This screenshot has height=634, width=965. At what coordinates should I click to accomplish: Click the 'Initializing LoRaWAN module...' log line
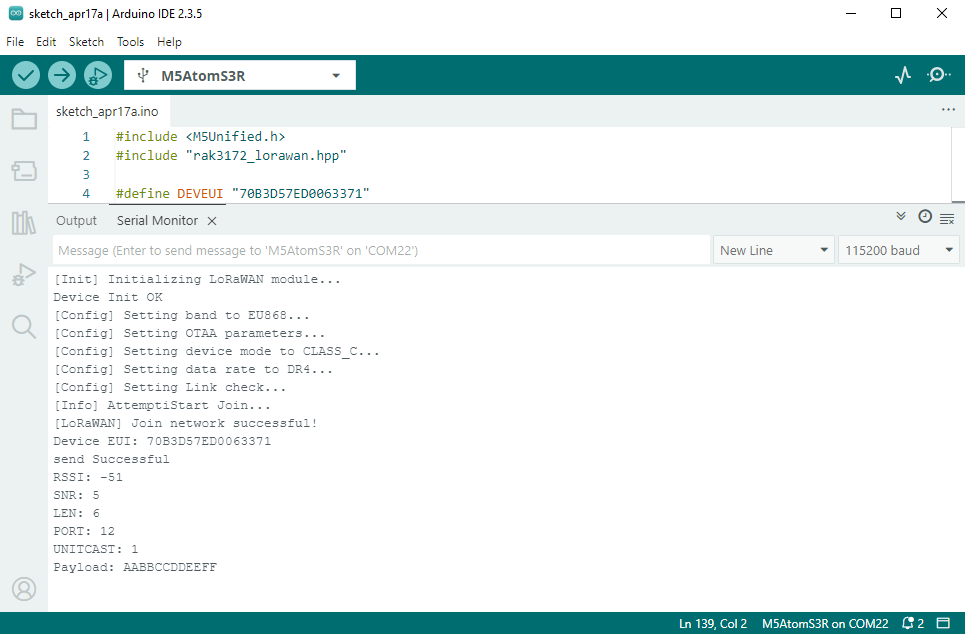(197, 279)
